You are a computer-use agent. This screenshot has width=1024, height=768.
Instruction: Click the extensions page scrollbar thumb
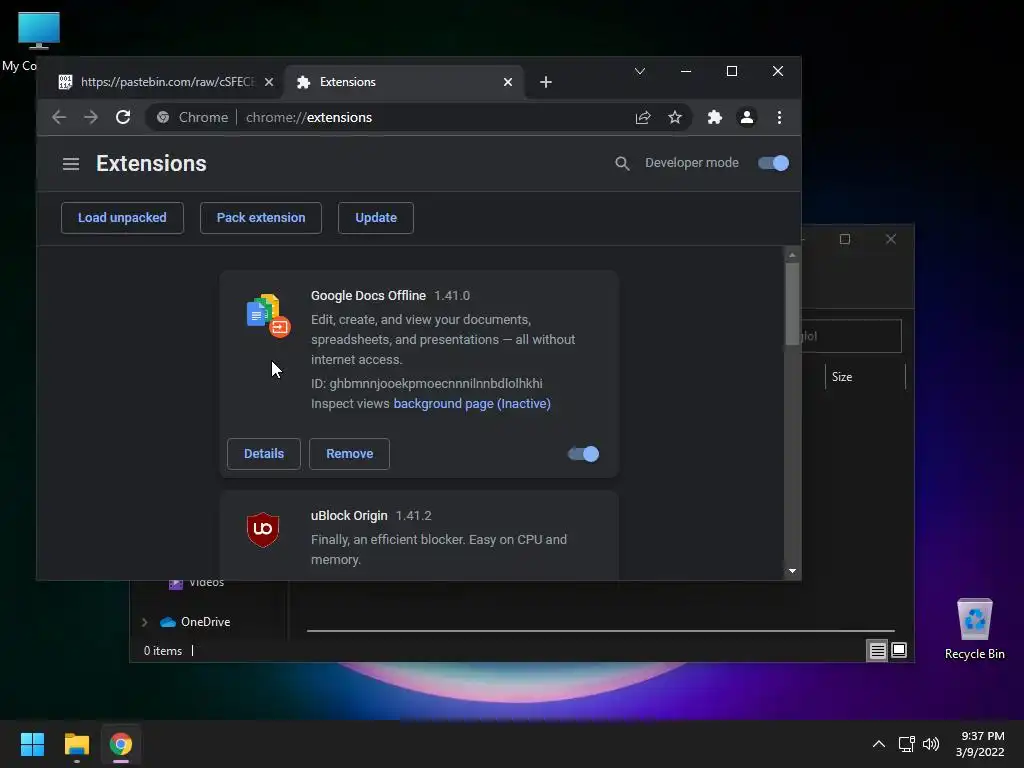(792, 303)
